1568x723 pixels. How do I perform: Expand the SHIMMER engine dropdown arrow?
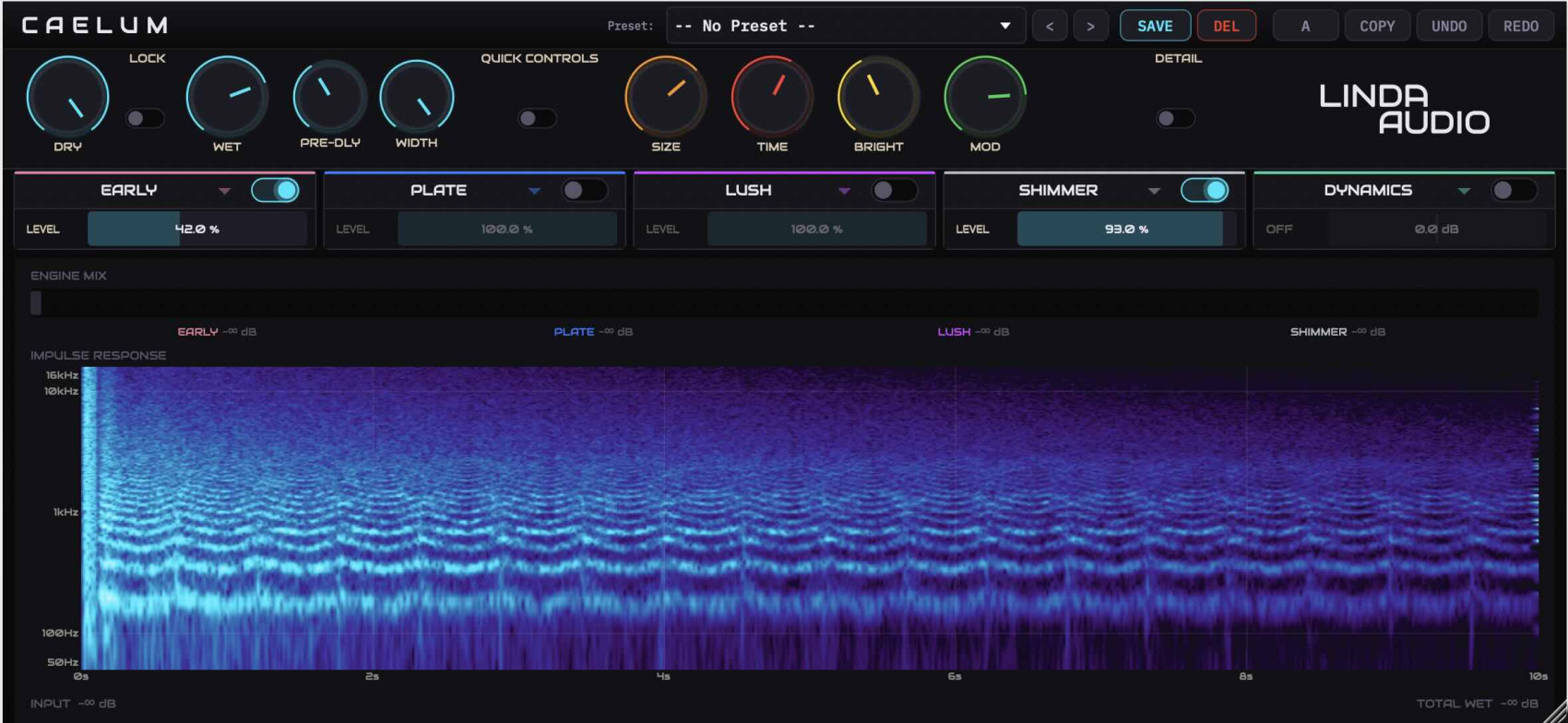click(x=1154, y=191)
